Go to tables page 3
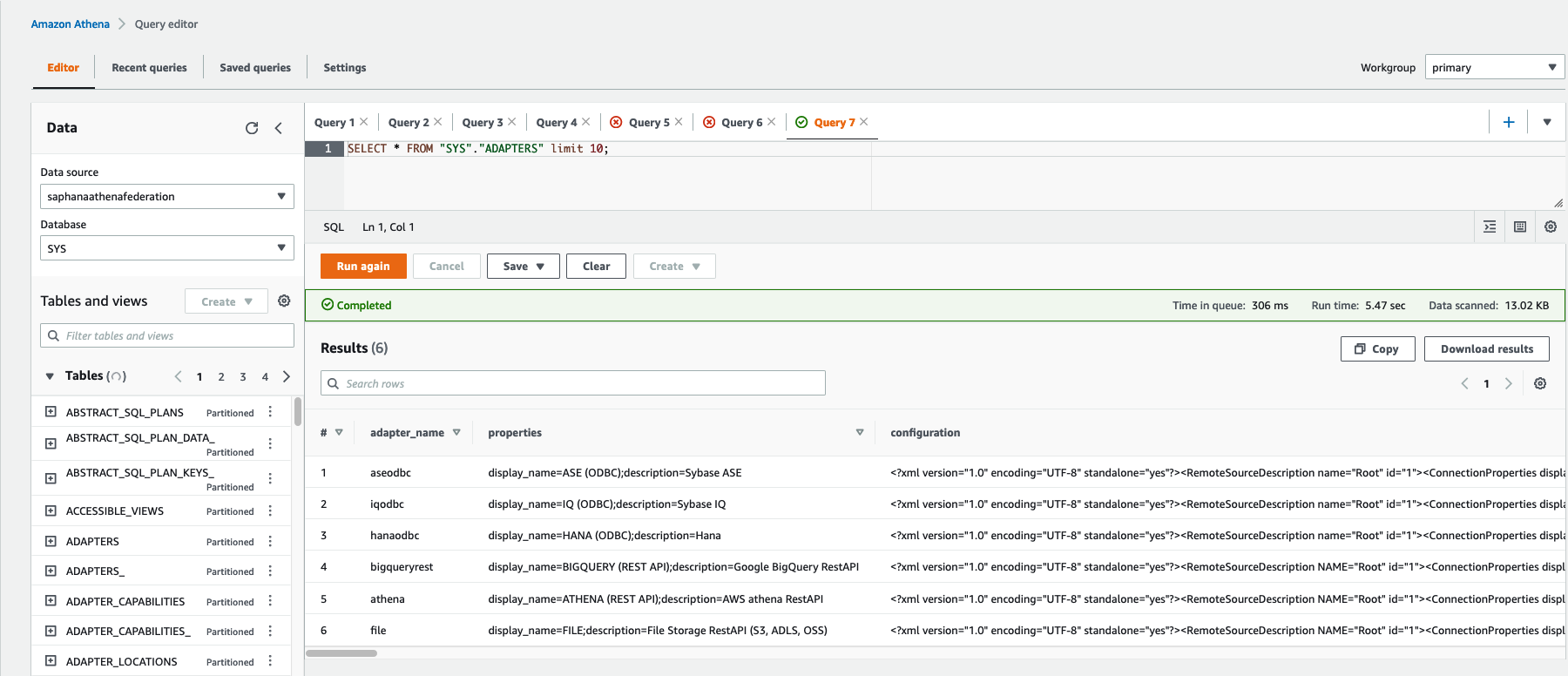1568x676 pixels. [x=243, y=377]
